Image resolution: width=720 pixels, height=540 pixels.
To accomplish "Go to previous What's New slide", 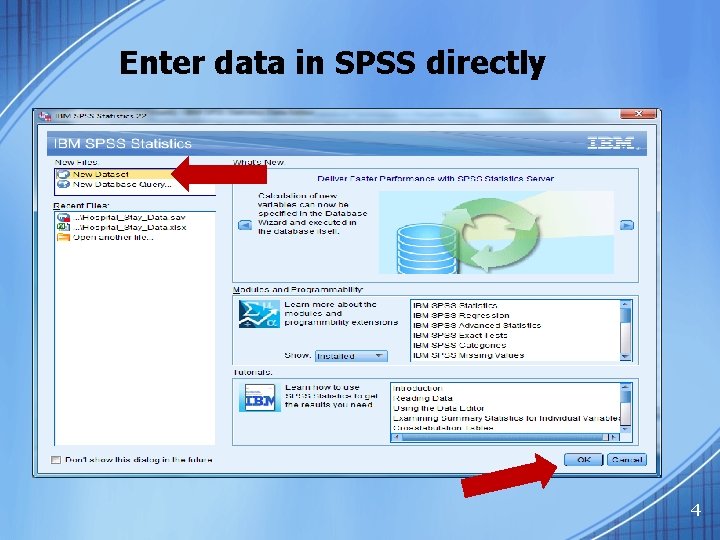I will click(245, 225).
